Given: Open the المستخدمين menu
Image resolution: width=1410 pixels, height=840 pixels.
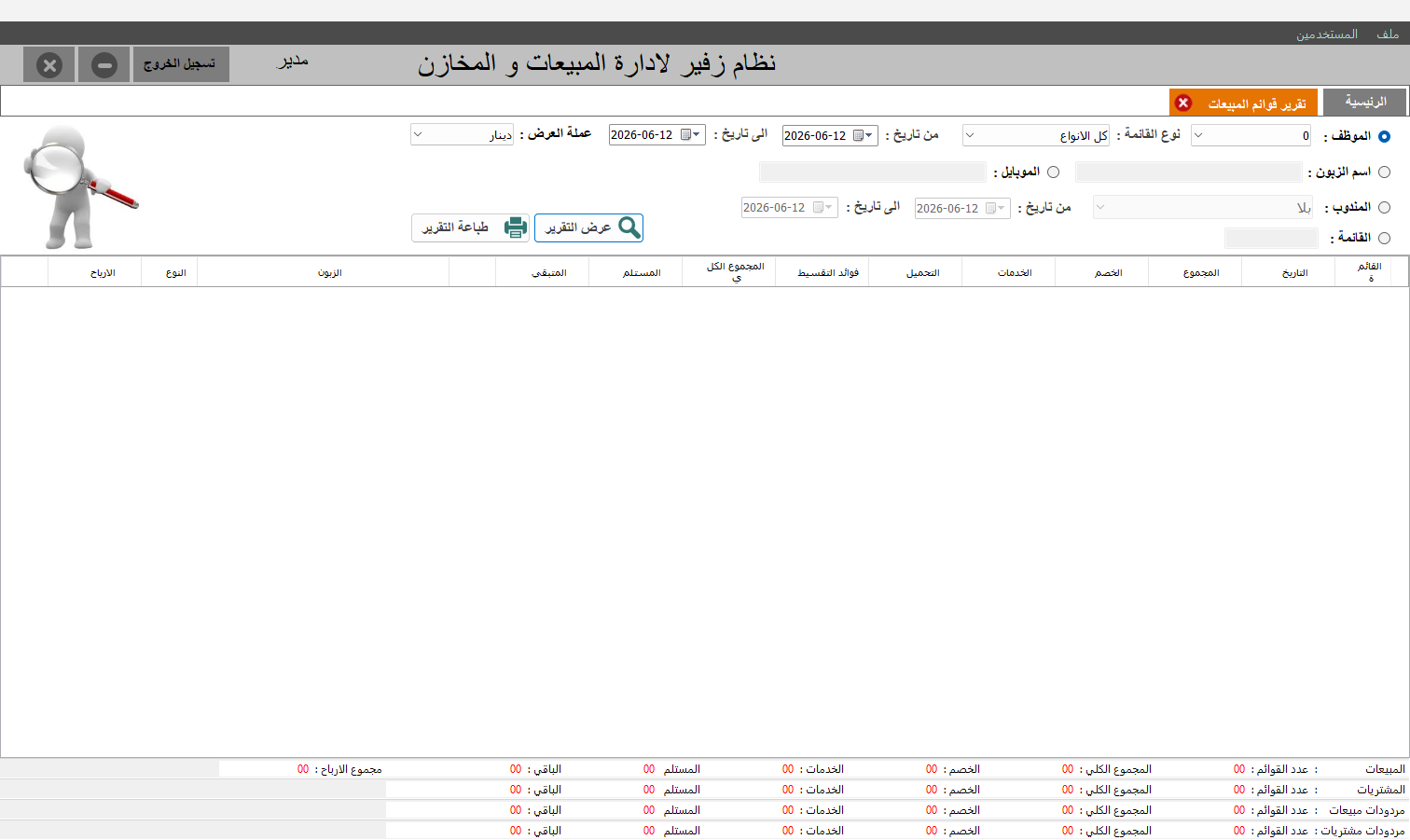Looking at the screenshot, I should [1326, 34].
